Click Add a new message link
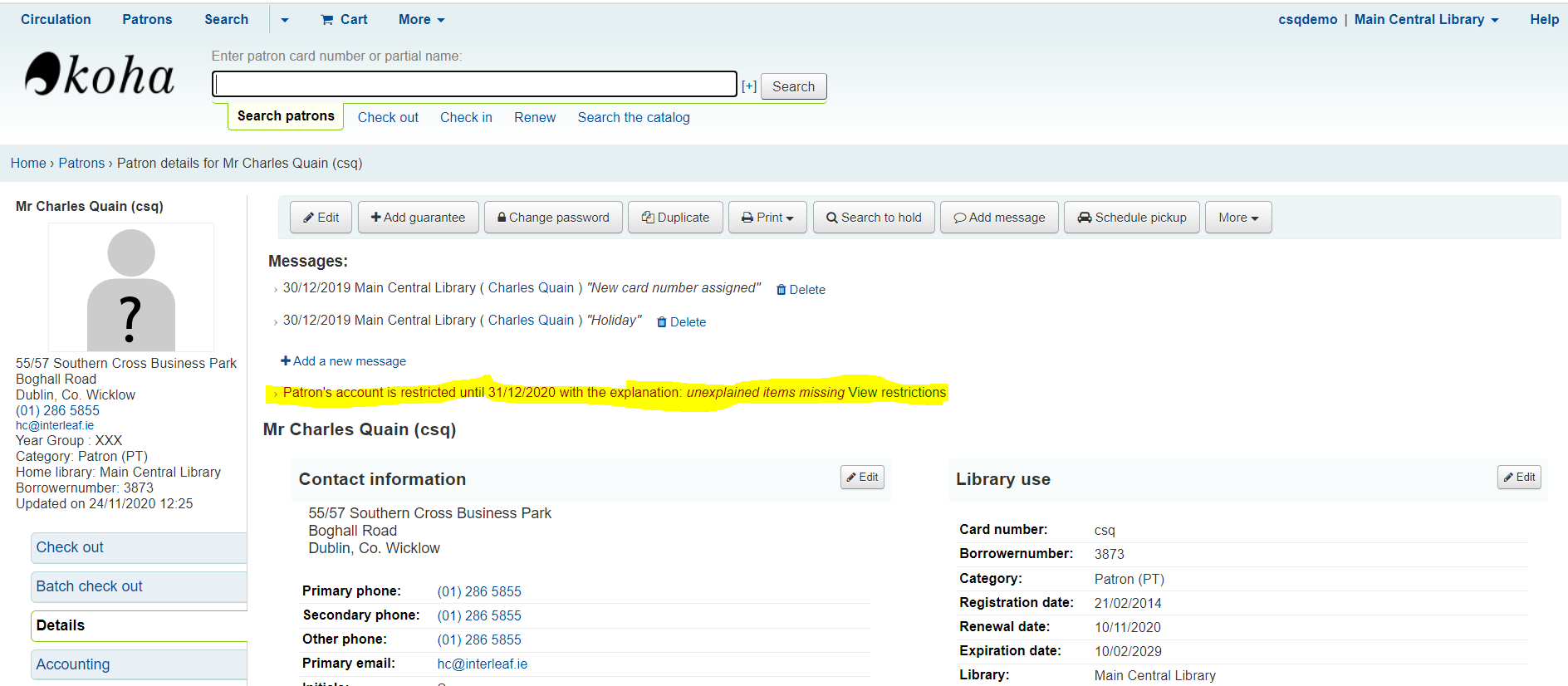 tap(344, 361)
